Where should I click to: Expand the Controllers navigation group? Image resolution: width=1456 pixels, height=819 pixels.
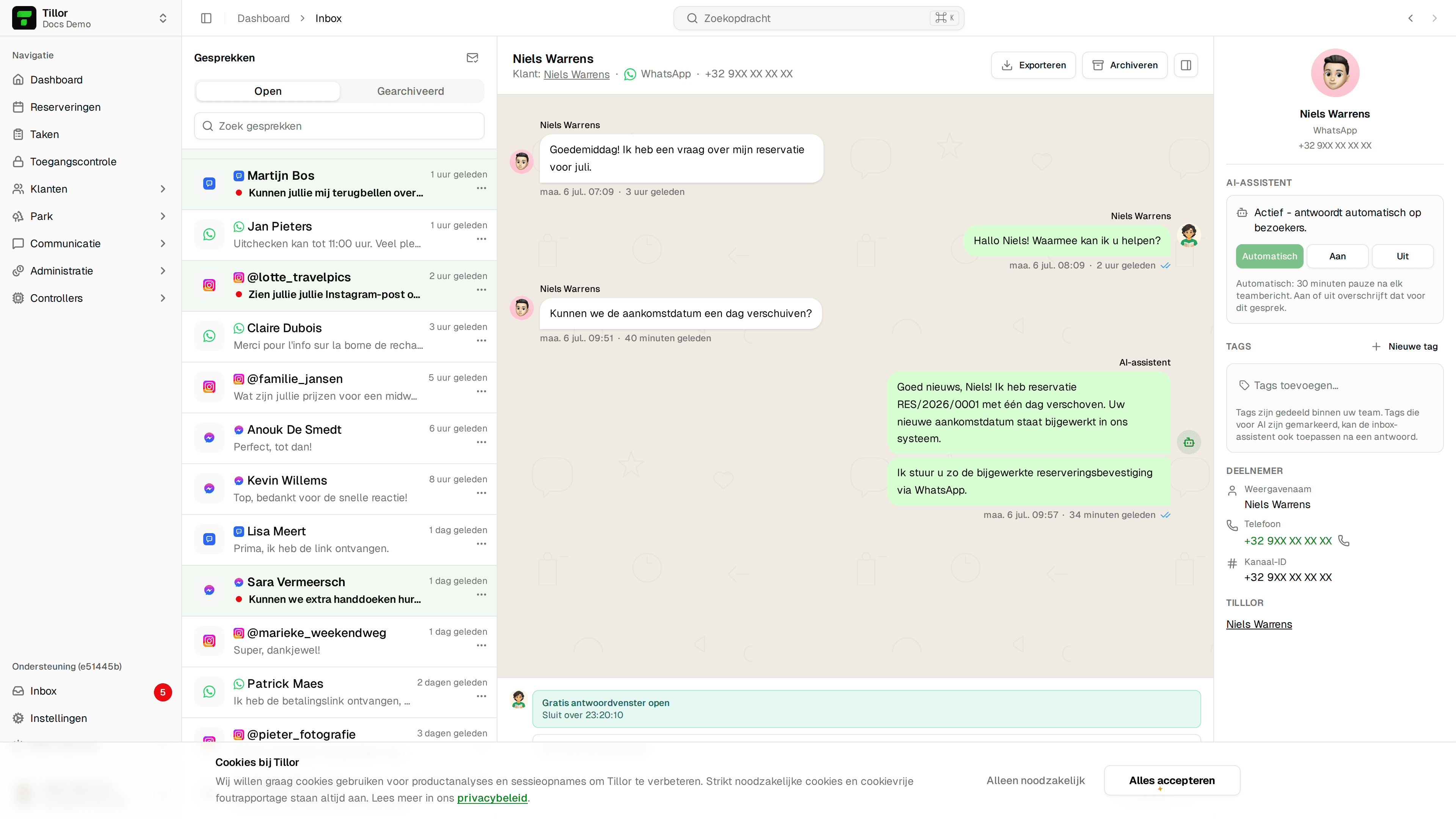[91, 298]
